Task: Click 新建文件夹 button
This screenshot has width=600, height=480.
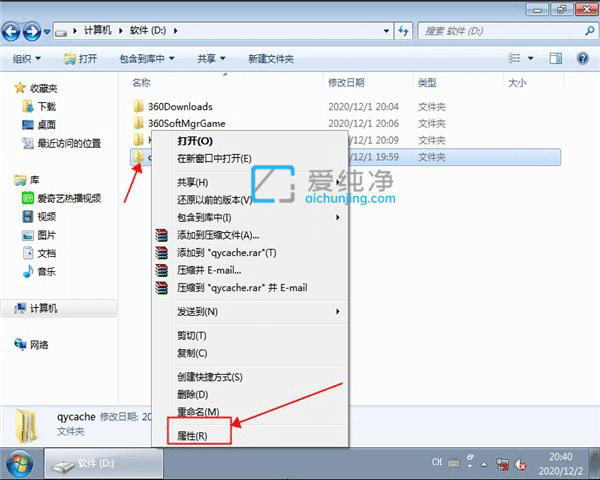Action: coord(271,59)
